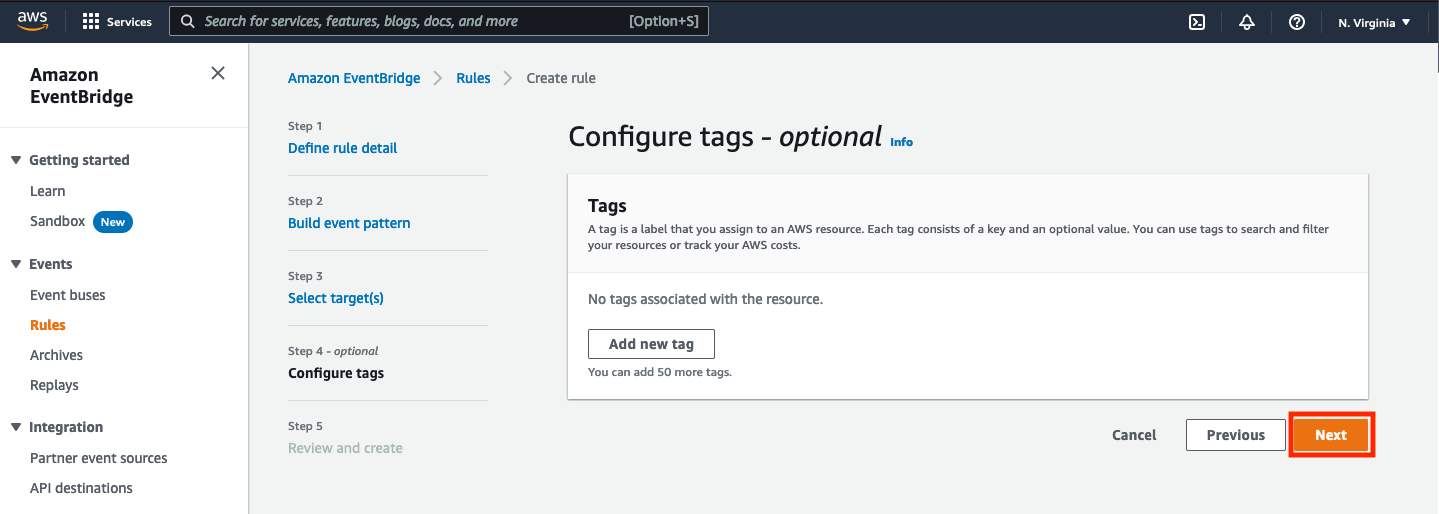The image size is (1439, 514).
Task: Open the CloudShell terminal icon
Action: 1197,22
